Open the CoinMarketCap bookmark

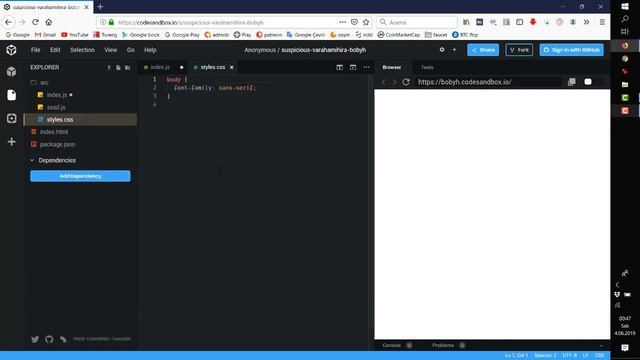click(x=399, y=35)
